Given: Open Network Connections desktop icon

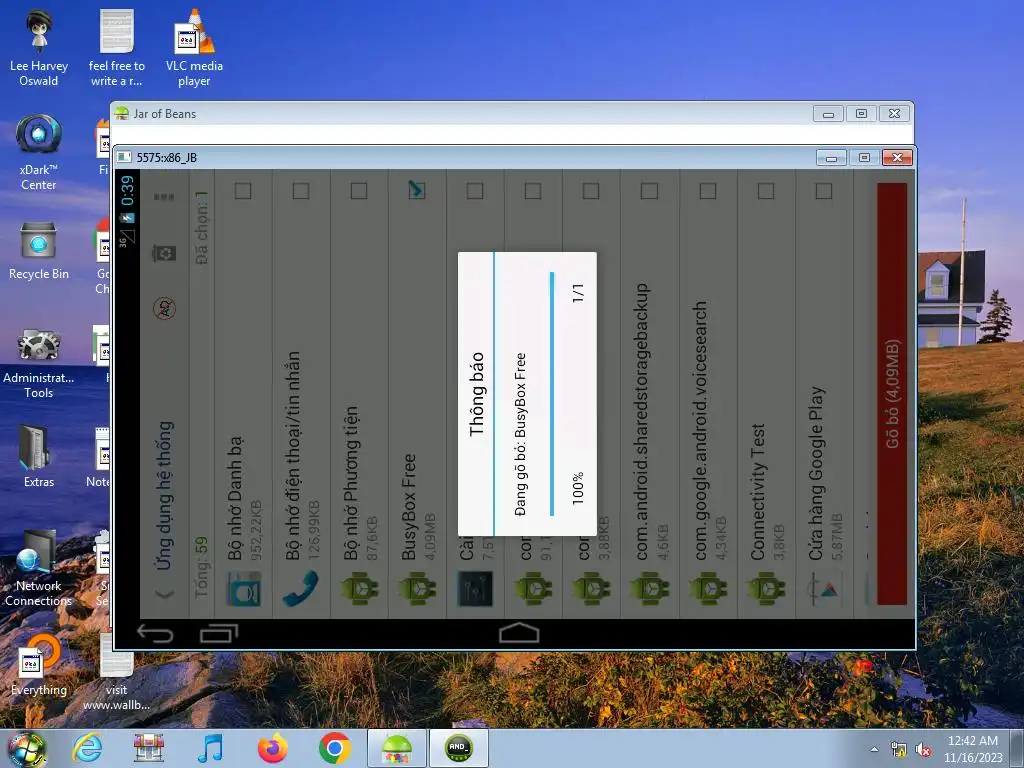Looking at the screenshot, I should coord(39,568).
